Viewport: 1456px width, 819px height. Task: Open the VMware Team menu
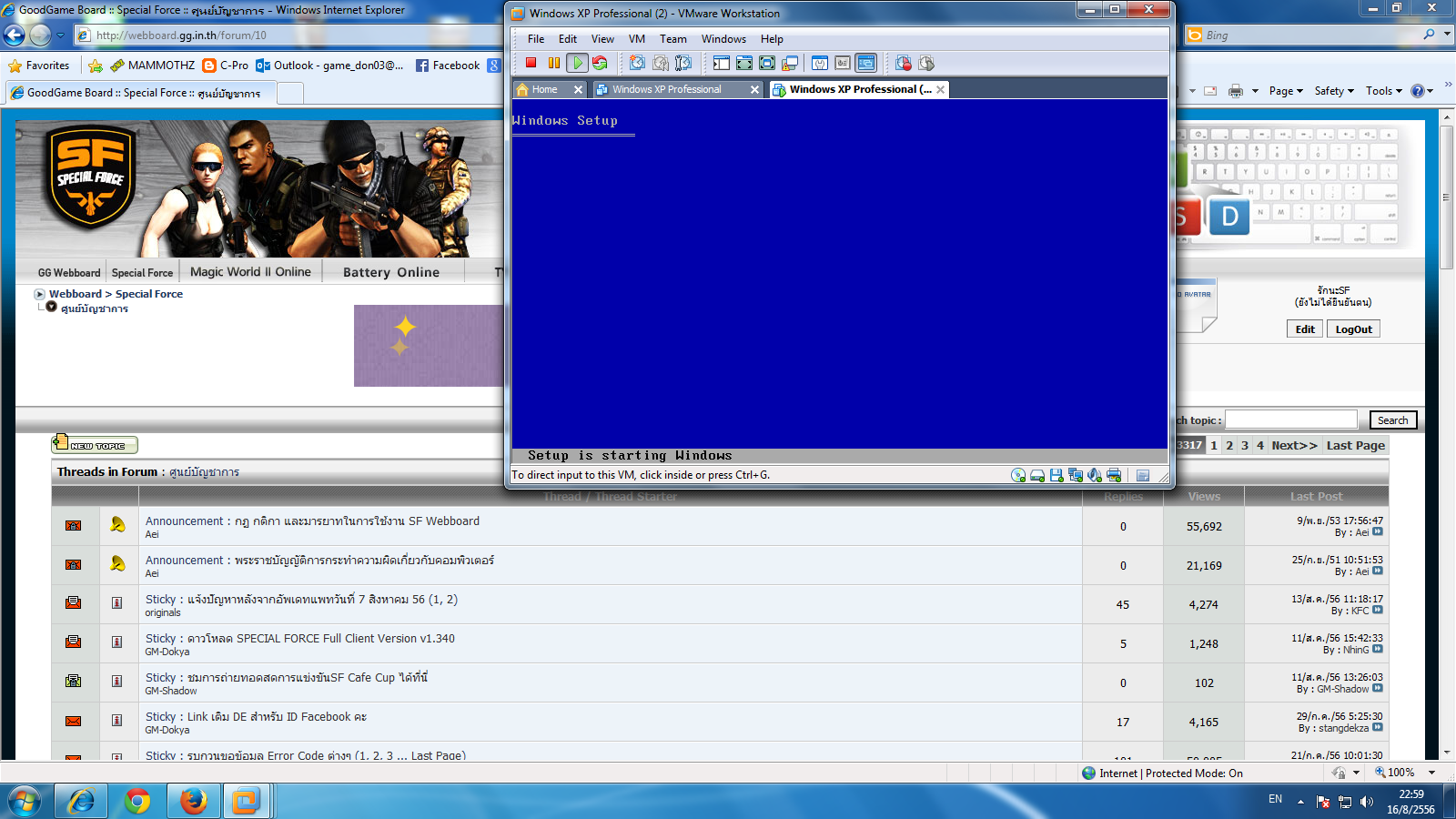pyautogui.click(x=673, y=39)
